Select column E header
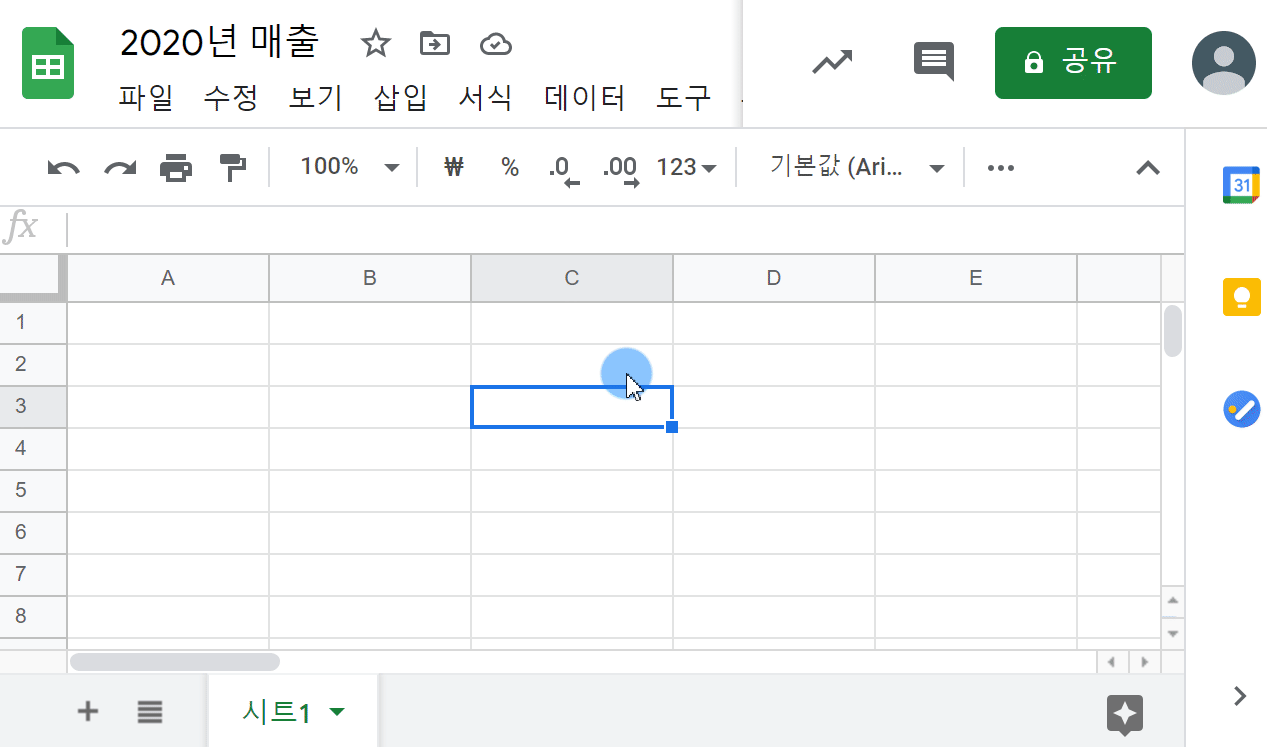This screenshot has height=747, width=1267. [x=976, y=278]
